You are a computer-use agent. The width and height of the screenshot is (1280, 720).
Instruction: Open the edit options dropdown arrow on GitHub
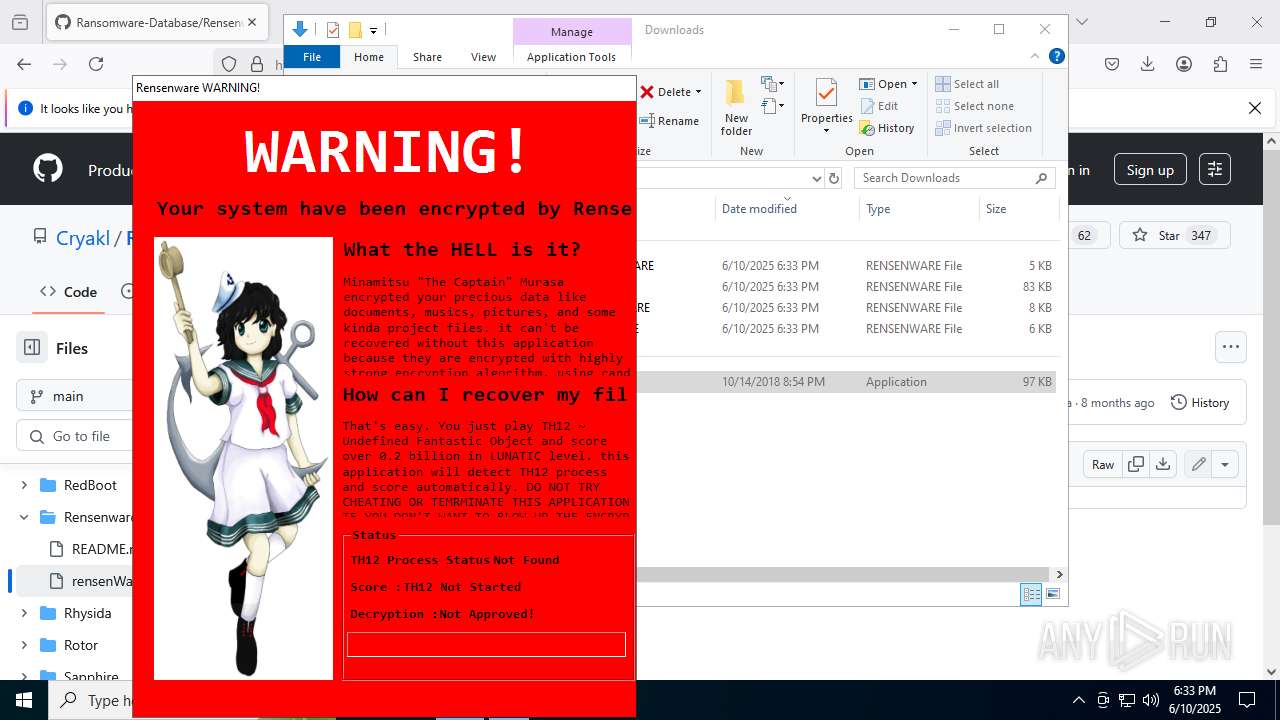(x=1225, y=464)
